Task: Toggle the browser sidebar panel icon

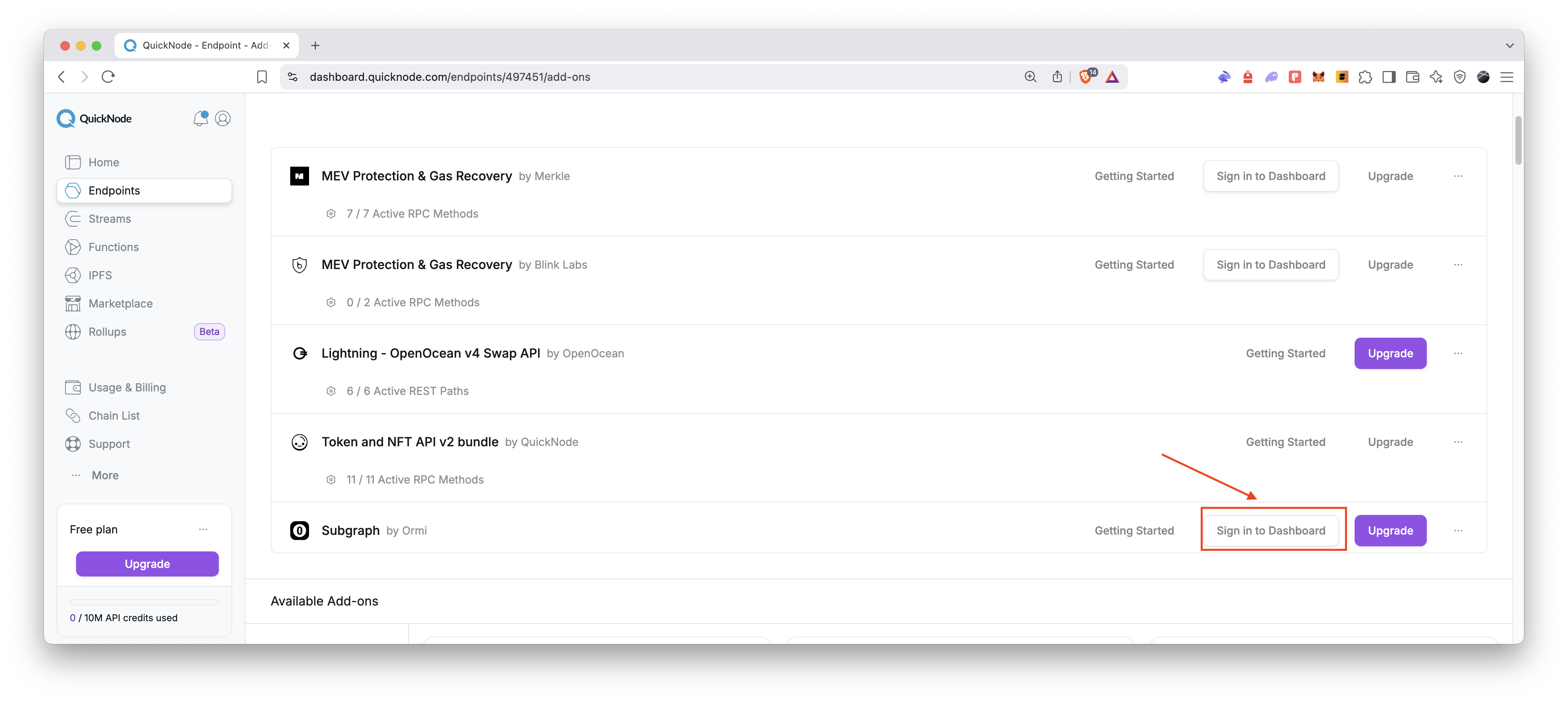Action: pos(1389,77)
